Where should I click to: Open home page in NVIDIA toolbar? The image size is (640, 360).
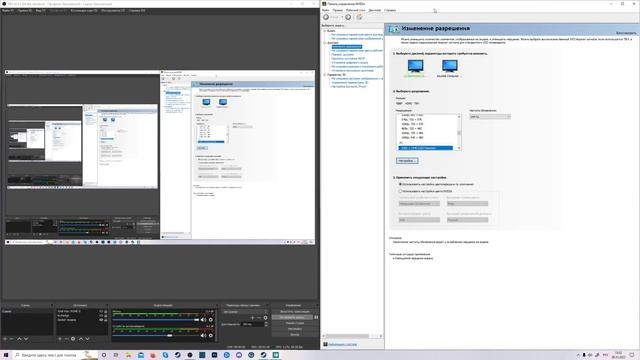[359, 17]
